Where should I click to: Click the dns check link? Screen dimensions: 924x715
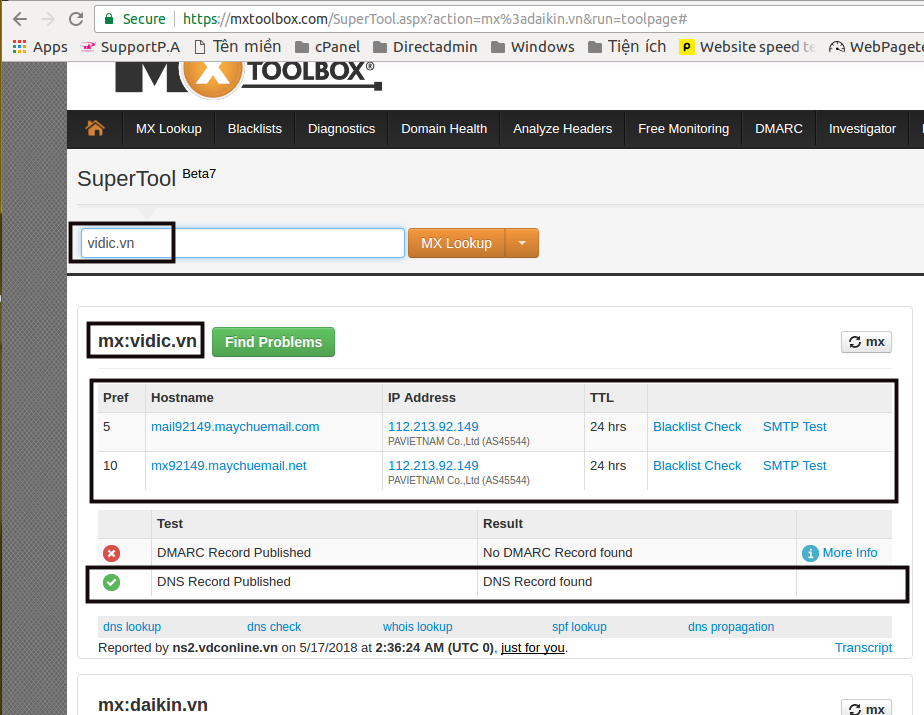point(274,627)
